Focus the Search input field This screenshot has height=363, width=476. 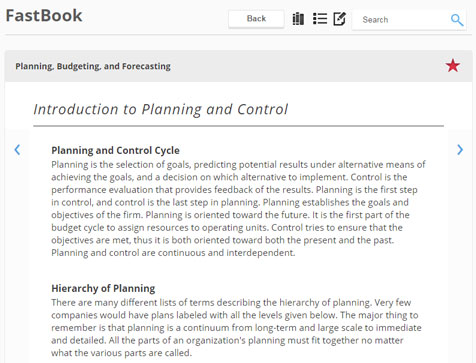click(403, 20)
